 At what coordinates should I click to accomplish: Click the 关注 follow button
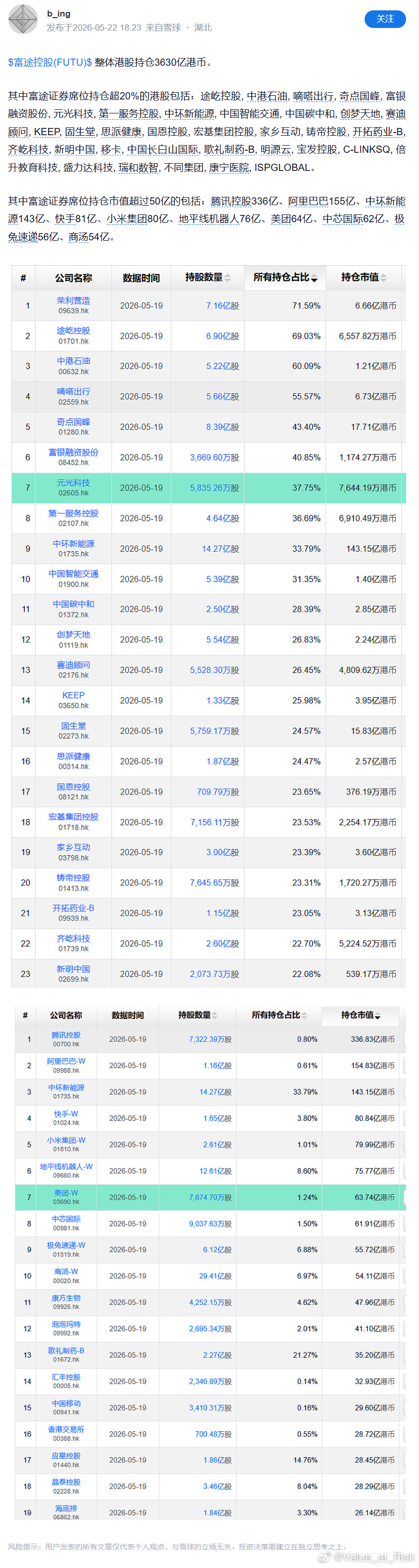[385, 19]
